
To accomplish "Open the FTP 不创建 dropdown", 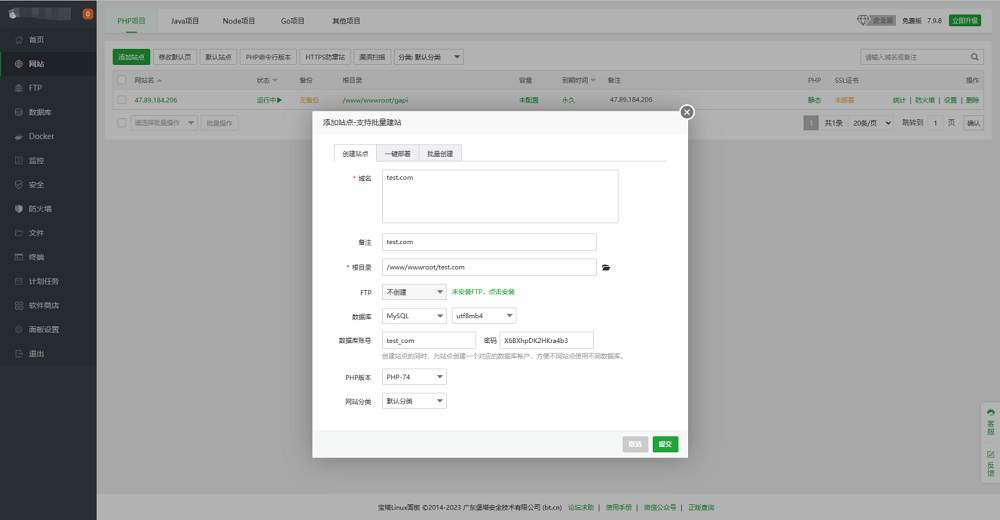I will tap(414, 292).
